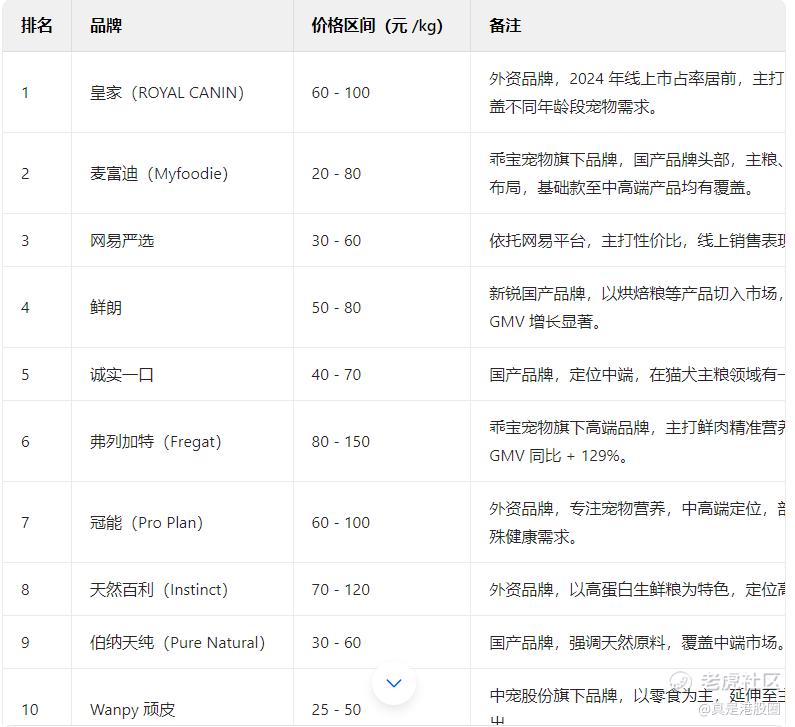Select the brand cell 皇家 (ROYAL CANIN)

point(167,92)
